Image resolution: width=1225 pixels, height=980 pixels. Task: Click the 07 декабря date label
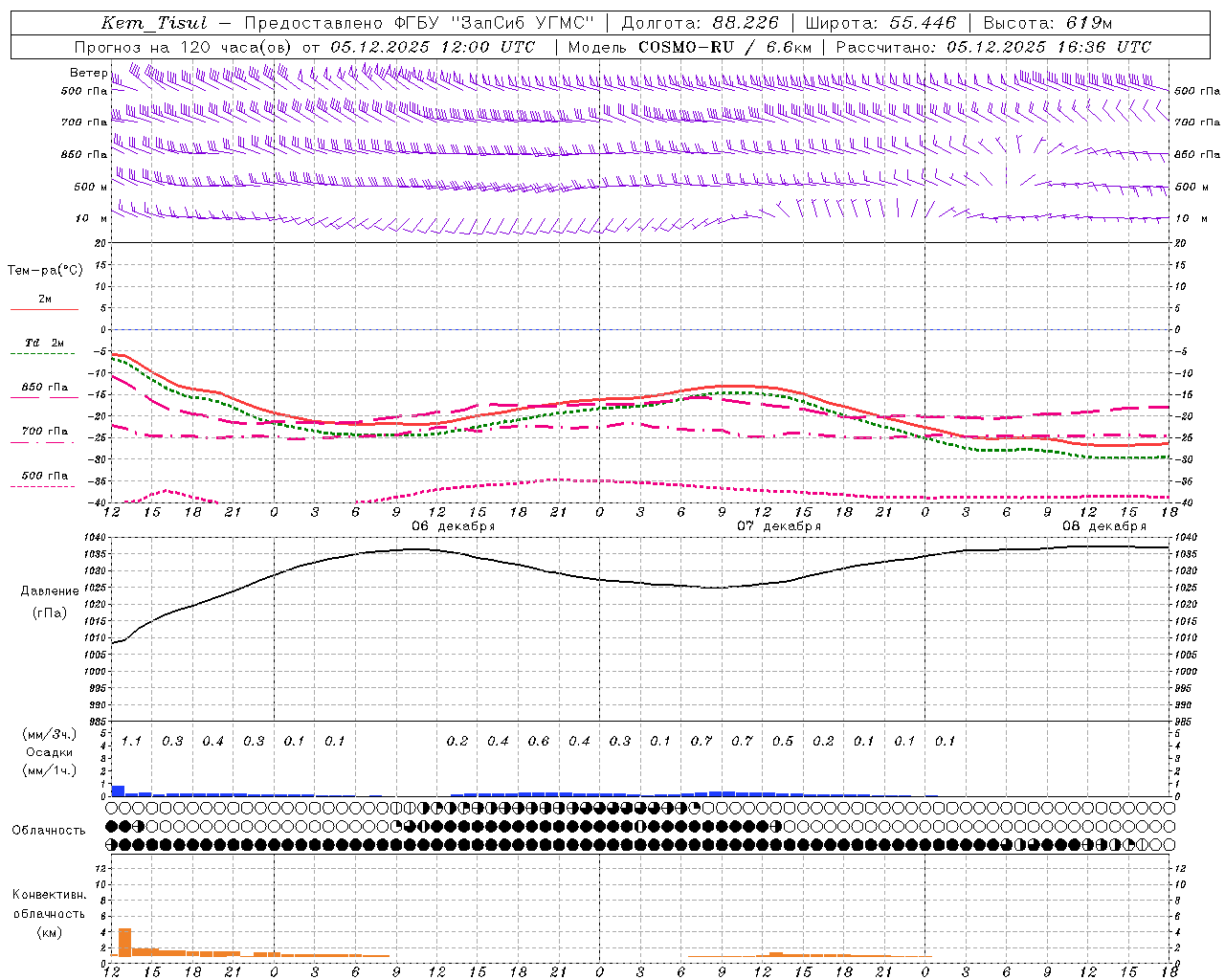pyautogui.click(x=779, y=525)
